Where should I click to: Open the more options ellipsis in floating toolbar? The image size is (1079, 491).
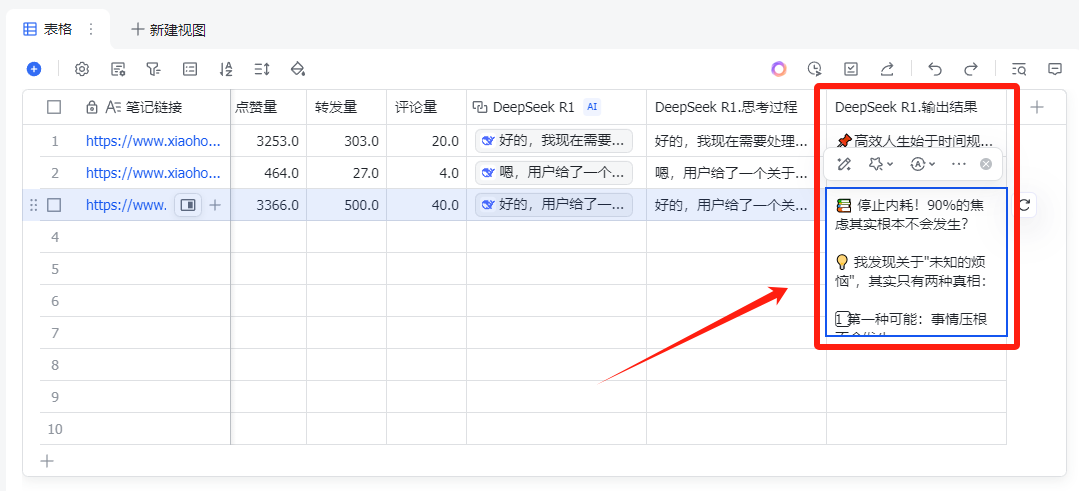(x=959, y=163)
